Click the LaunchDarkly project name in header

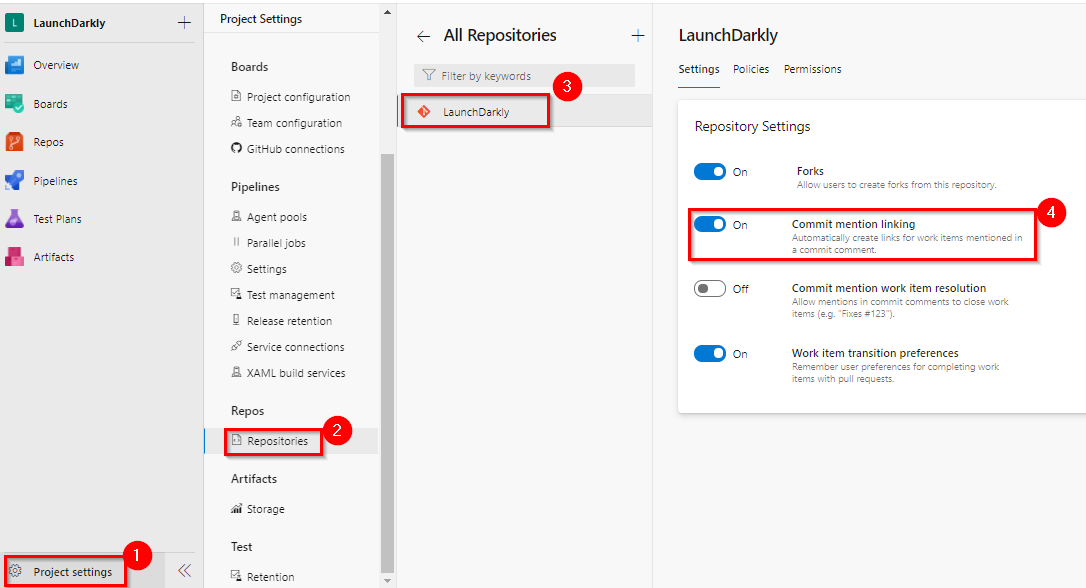pyautogui.click(x=69, y=23)
